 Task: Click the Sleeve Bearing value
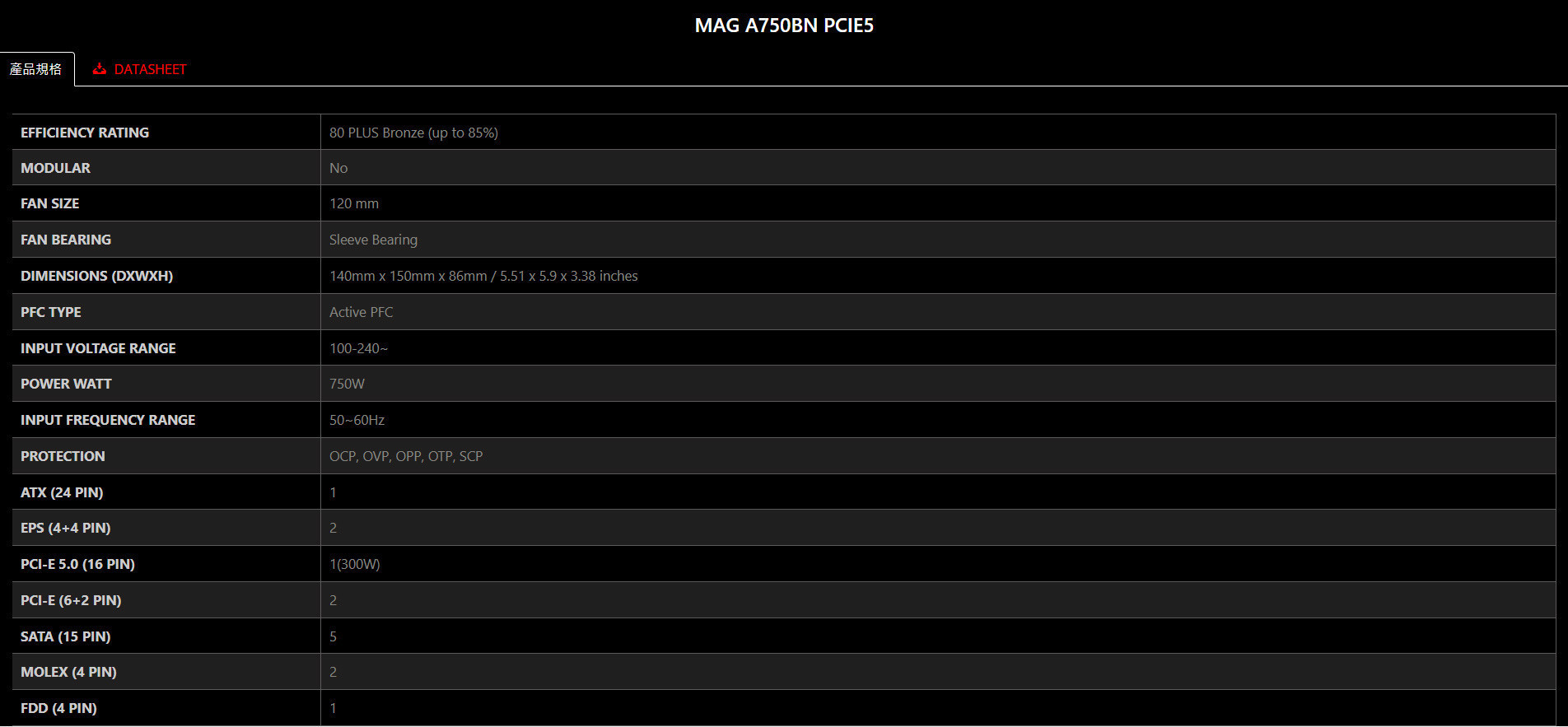click(x=373, y=240)
